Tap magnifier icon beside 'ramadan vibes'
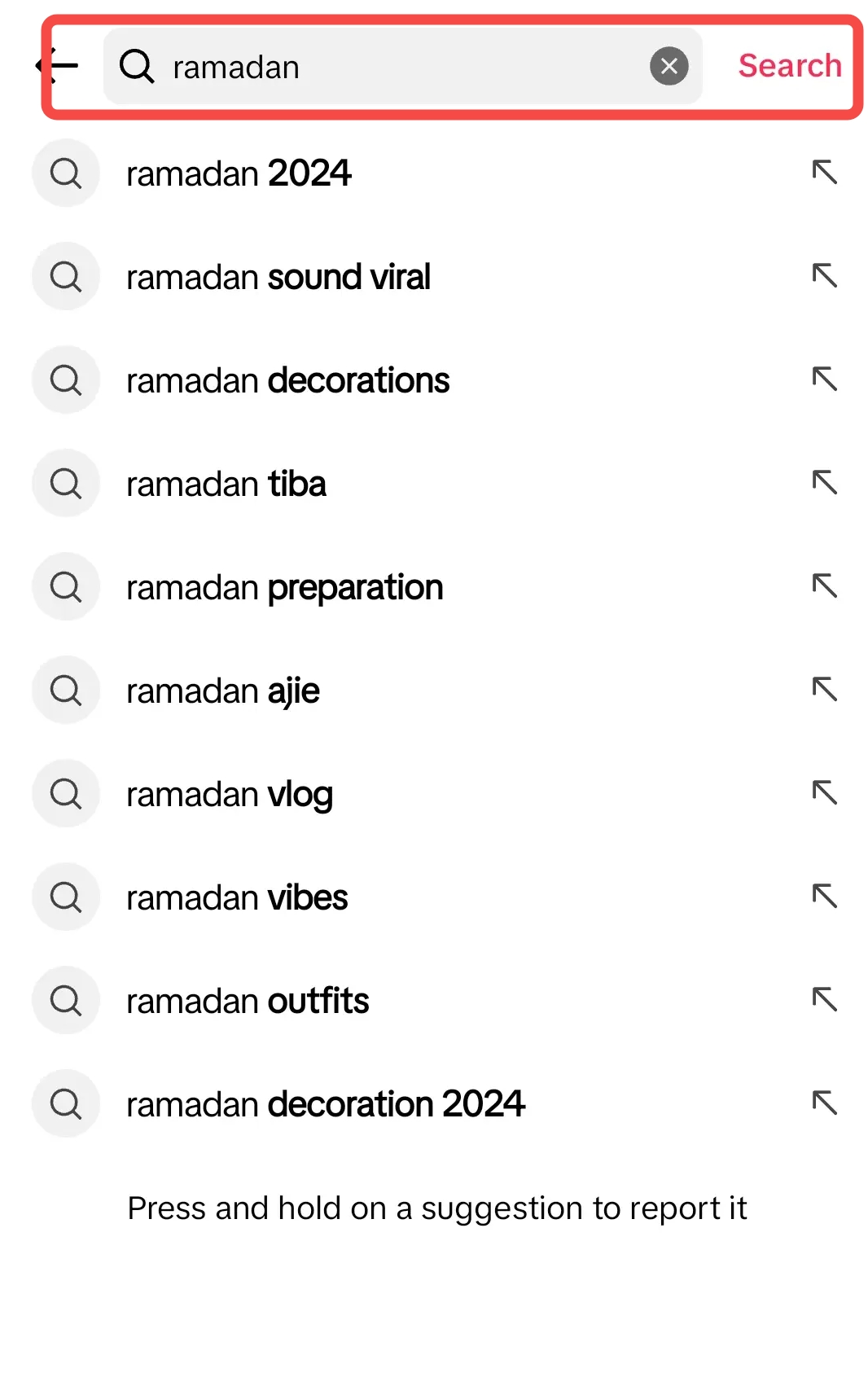Image resolution: width=868 pixels, height=1399 pixels. [x=66, y=897]
